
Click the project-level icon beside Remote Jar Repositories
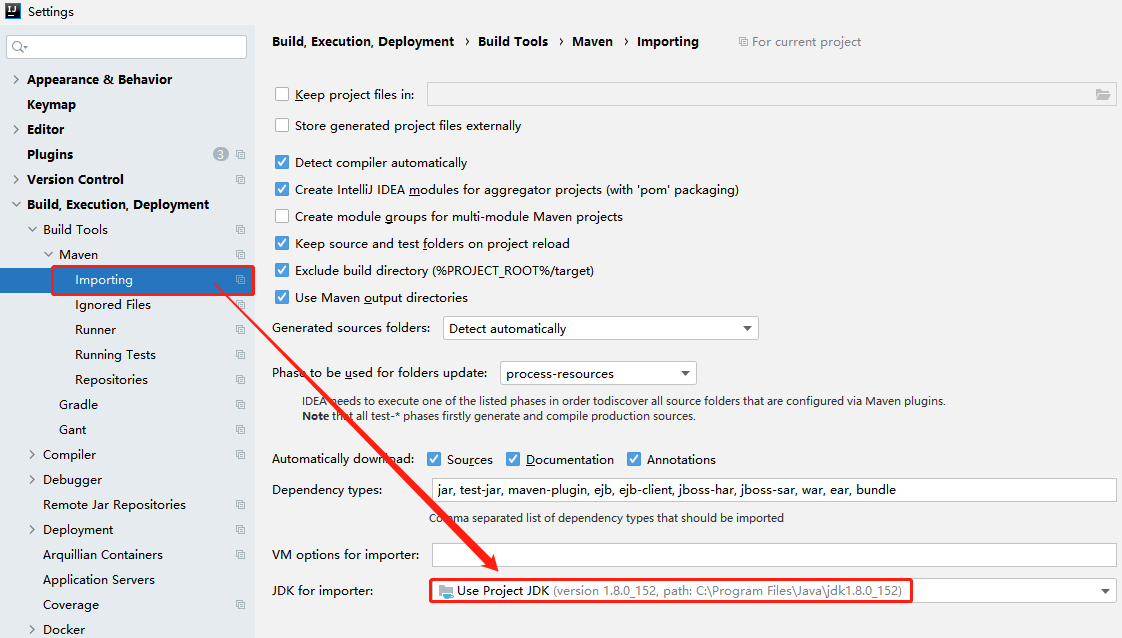pyautogui.click(x=240, y=505)
